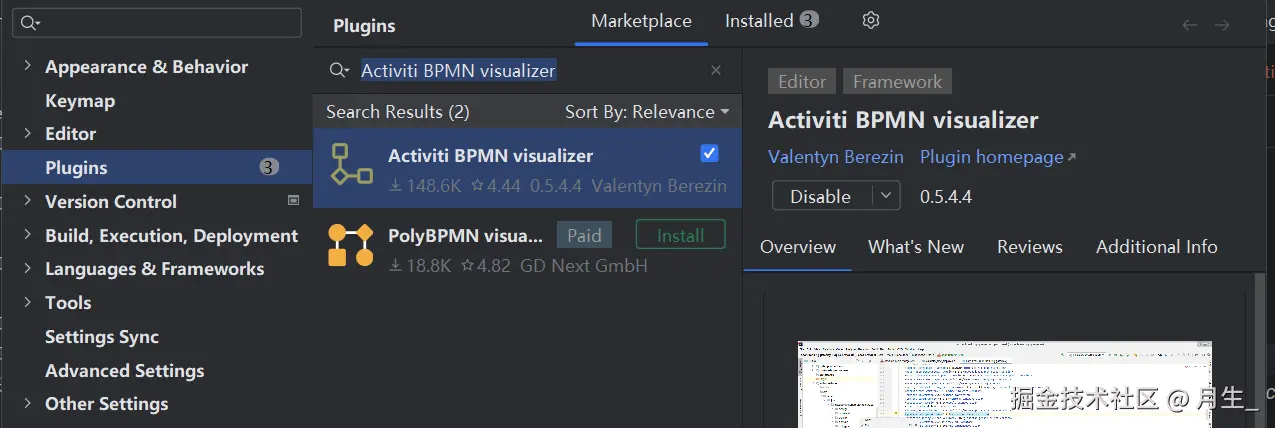Open the What's New tab
Image resolution: width=1275 pixels, height=428 pixels.
pos(916,247)
